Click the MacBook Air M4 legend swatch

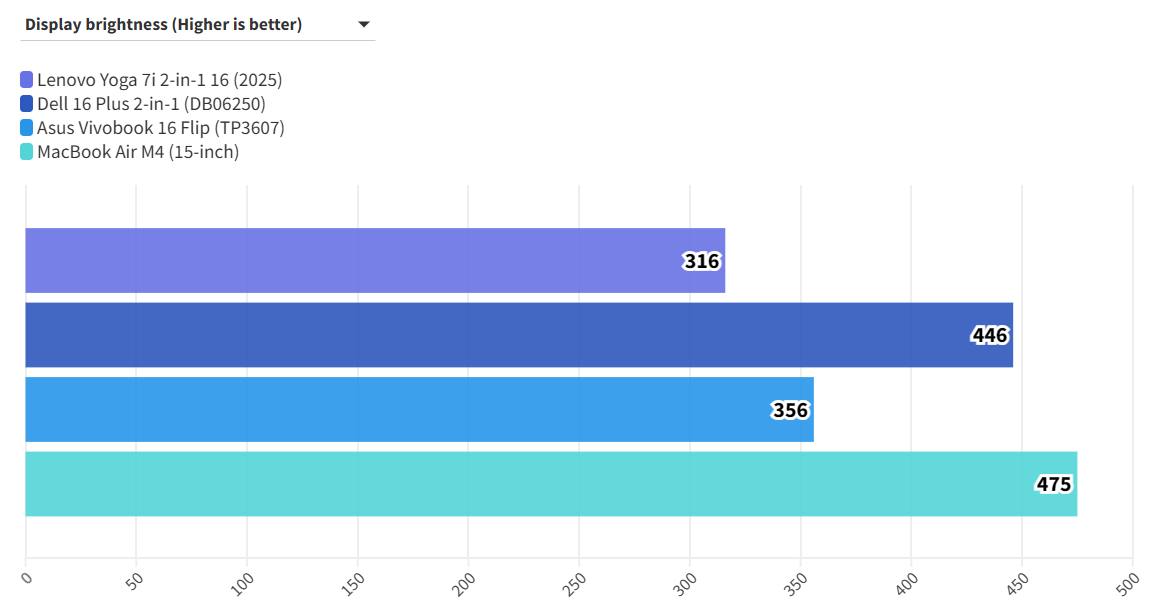click(27, 152)
